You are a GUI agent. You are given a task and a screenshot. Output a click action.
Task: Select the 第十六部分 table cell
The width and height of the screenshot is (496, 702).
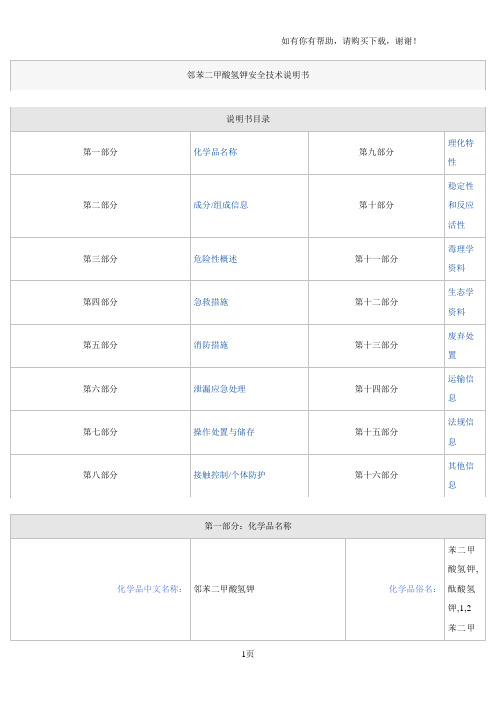[376, 475]
